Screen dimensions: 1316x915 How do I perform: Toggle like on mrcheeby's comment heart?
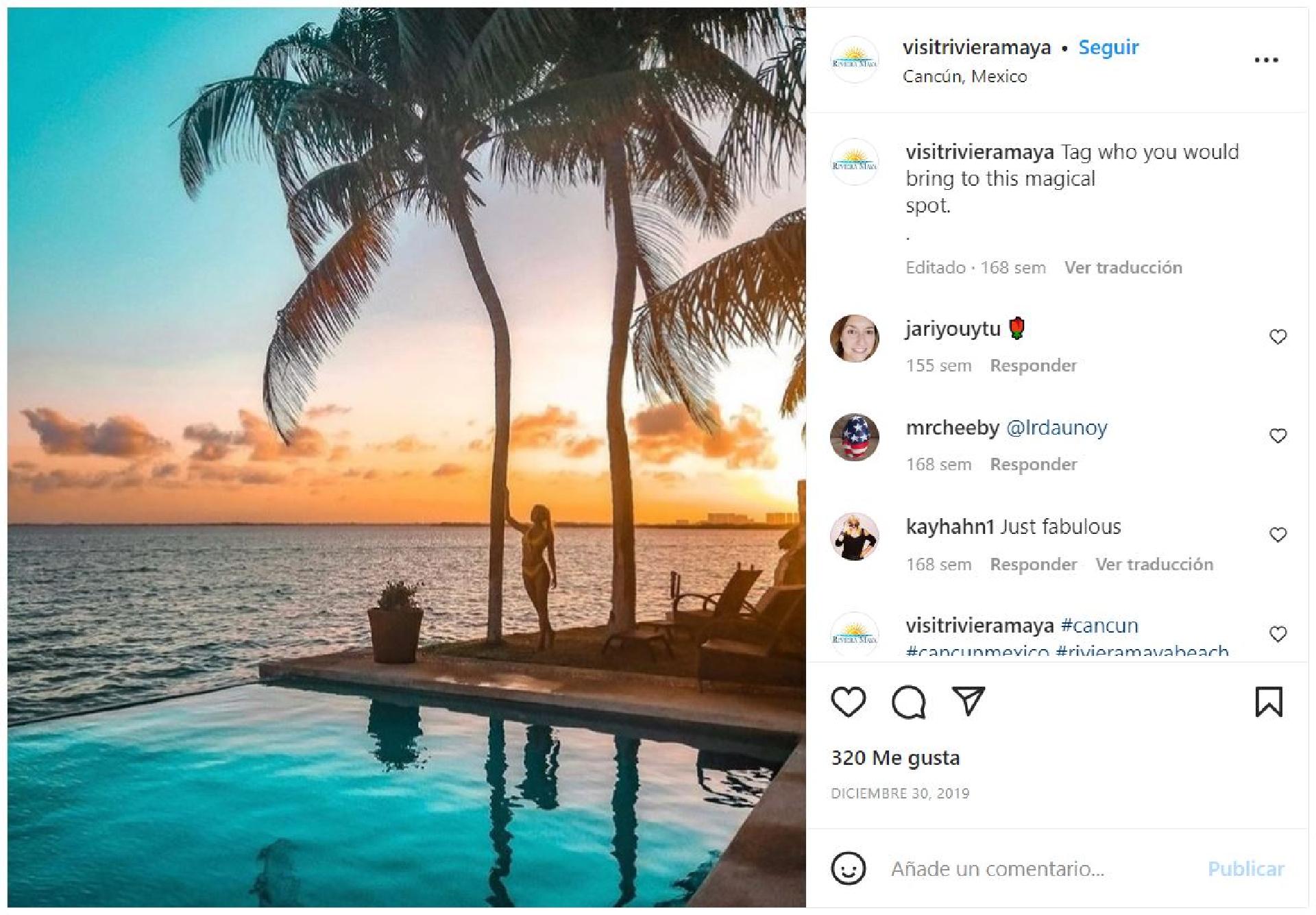1279,434
